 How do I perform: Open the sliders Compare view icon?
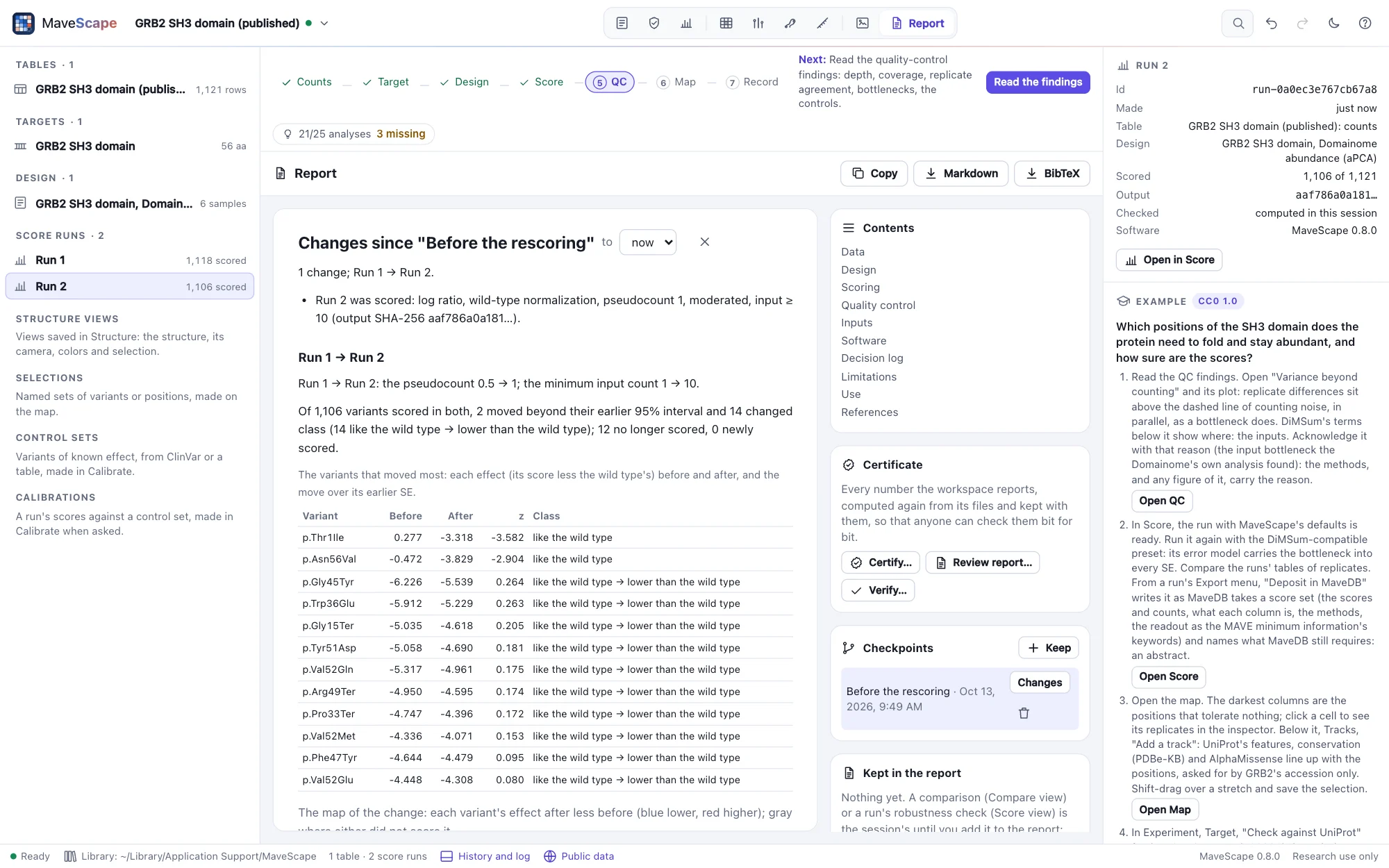click(x=758, y=23)
